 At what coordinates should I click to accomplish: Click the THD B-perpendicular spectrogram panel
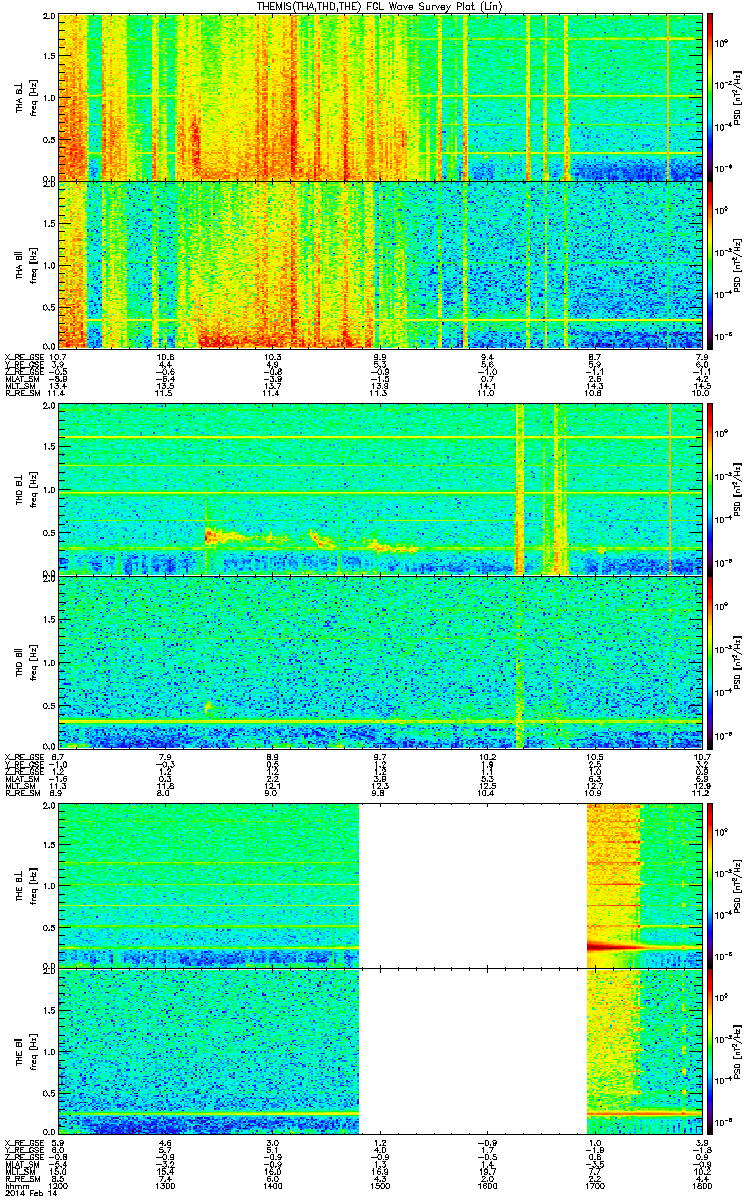(379, 489)
